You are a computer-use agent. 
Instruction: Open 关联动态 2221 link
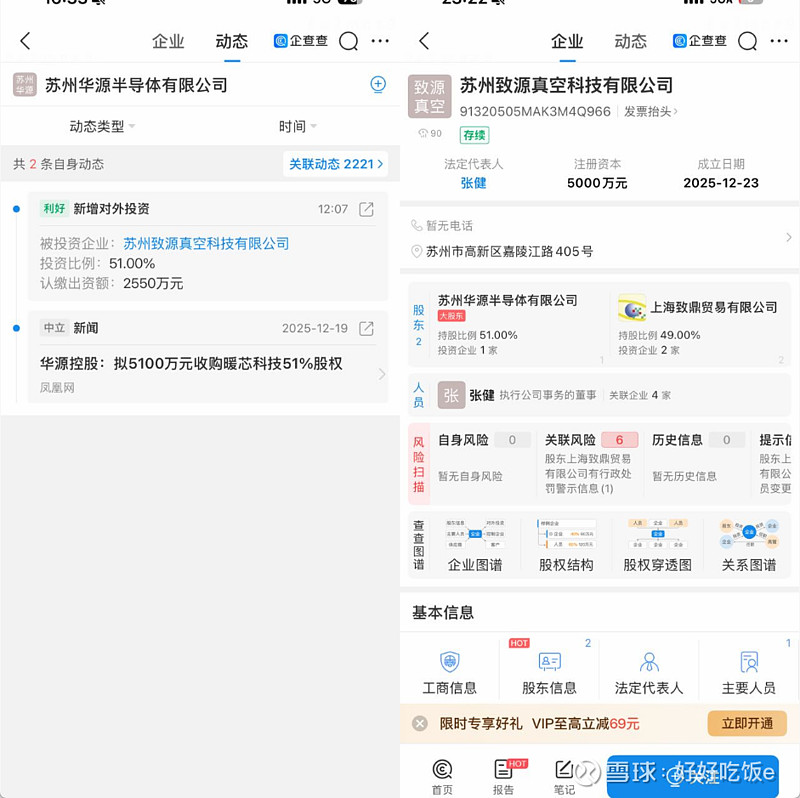336,164
